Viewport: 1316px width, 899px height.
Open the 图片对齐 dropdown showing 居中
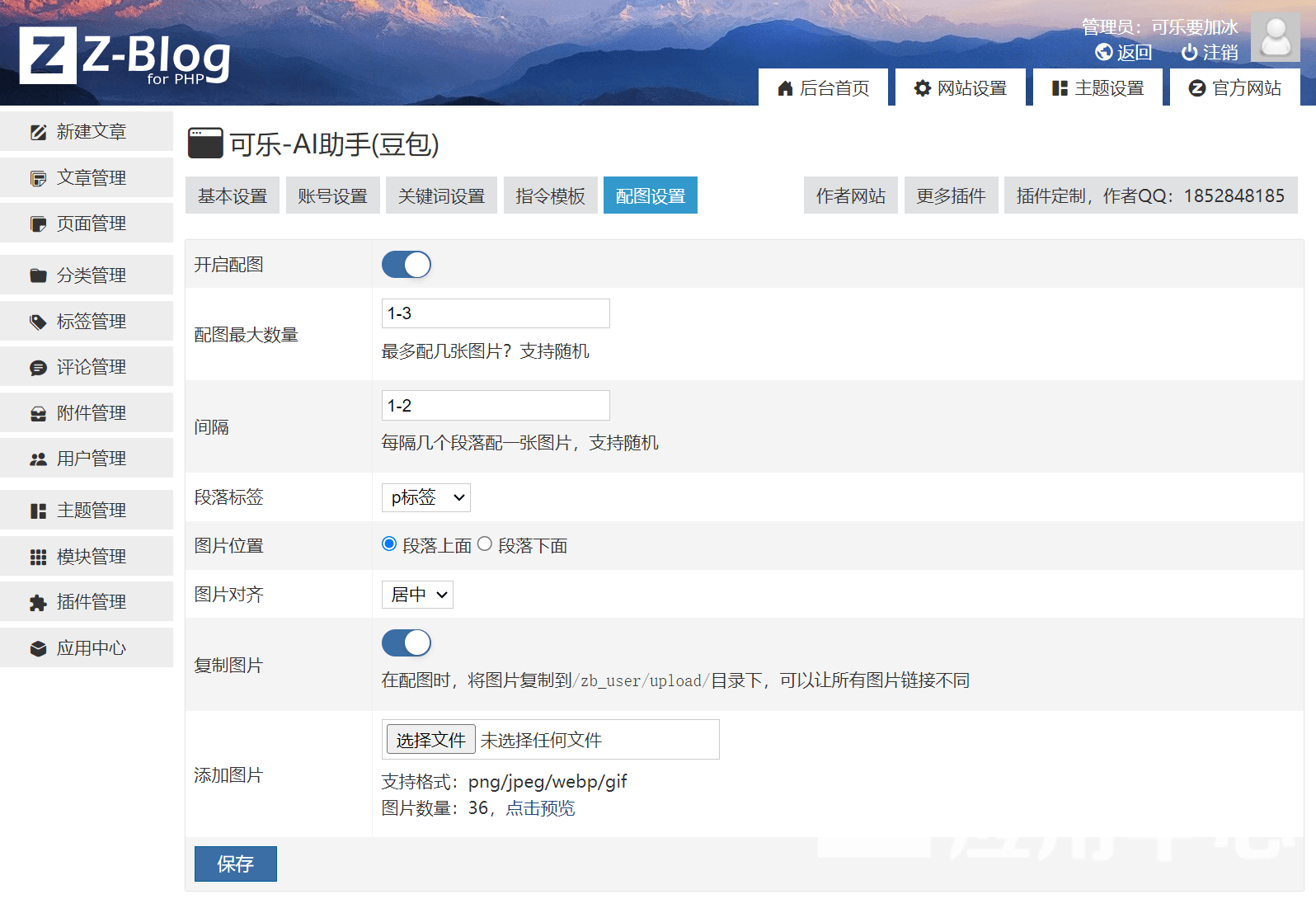coord(417,595)
